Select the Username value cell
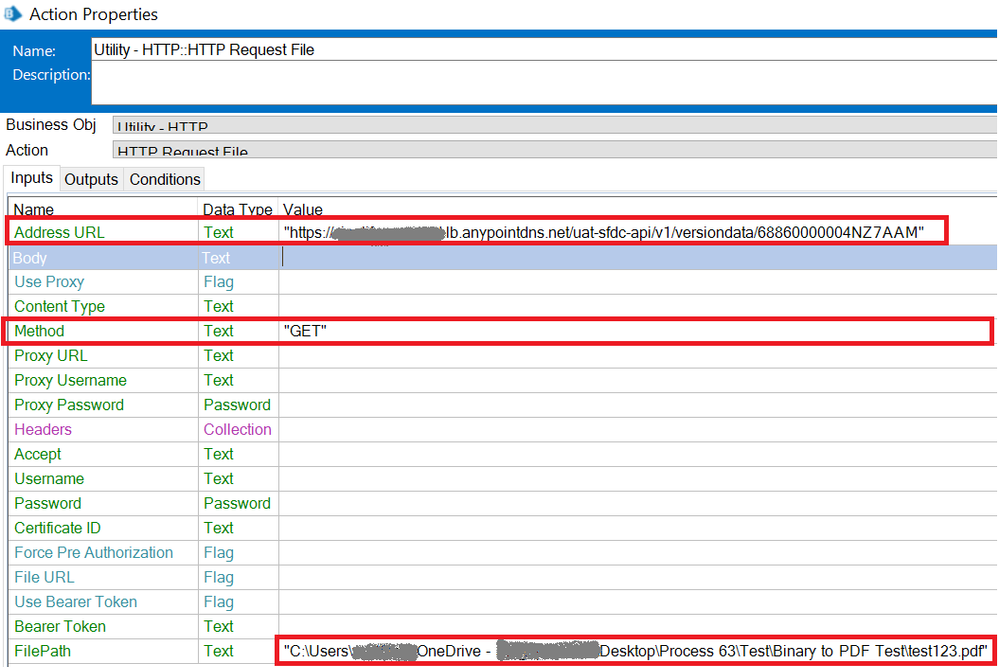This screenshot has width=999, height=667. (x=638, y=479)
